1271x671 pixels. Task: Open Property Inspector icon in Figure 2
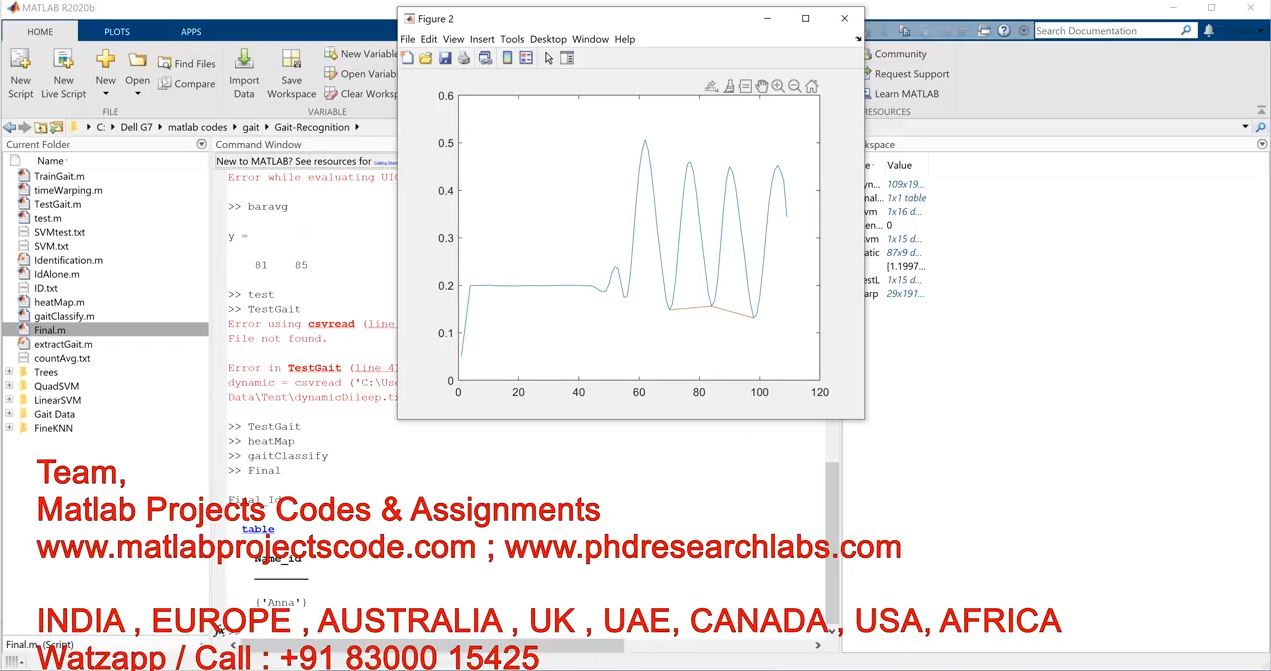click(567, 58)
